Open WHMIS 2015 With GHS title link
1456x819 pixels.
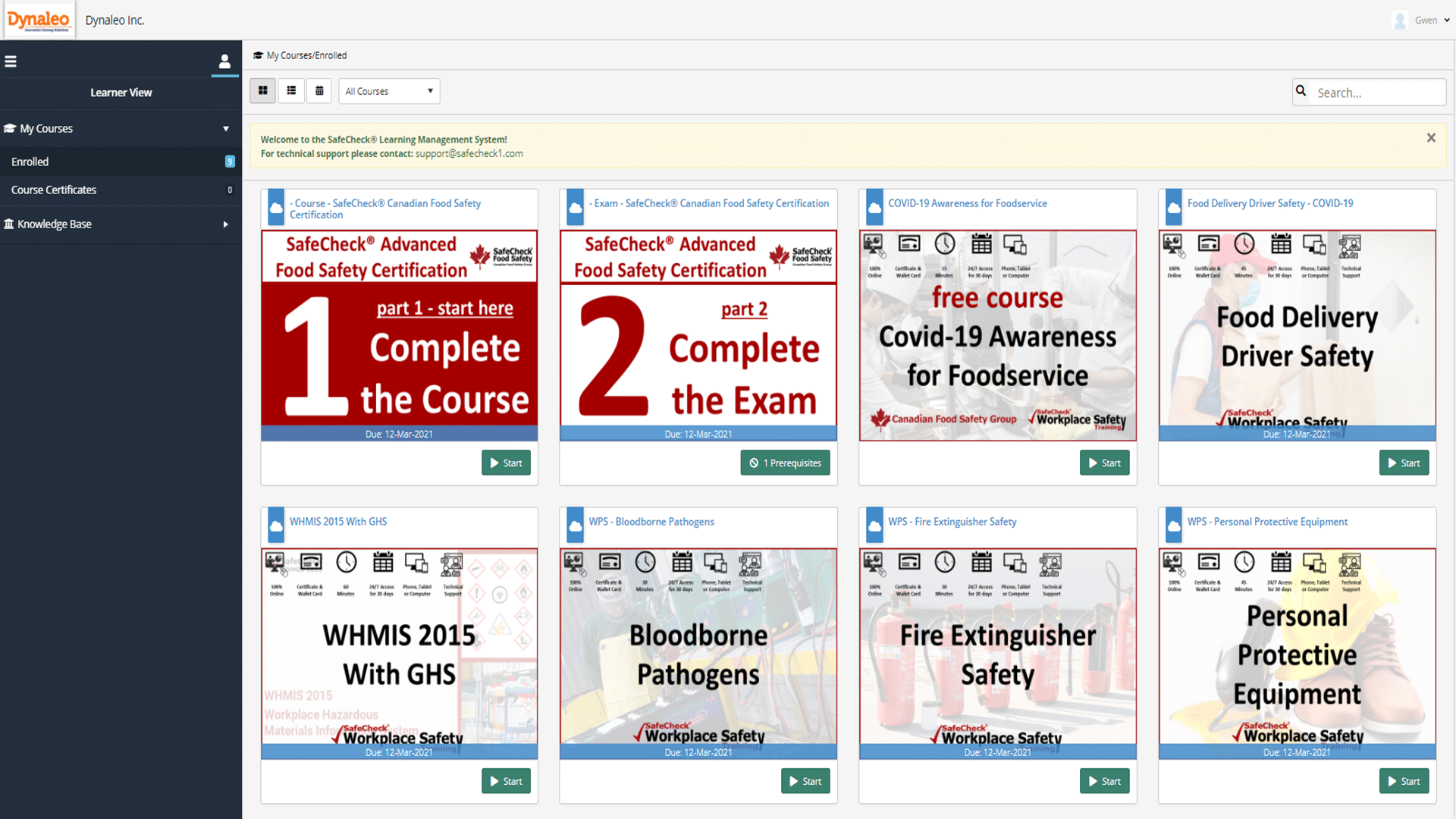(x=338, y=522)
